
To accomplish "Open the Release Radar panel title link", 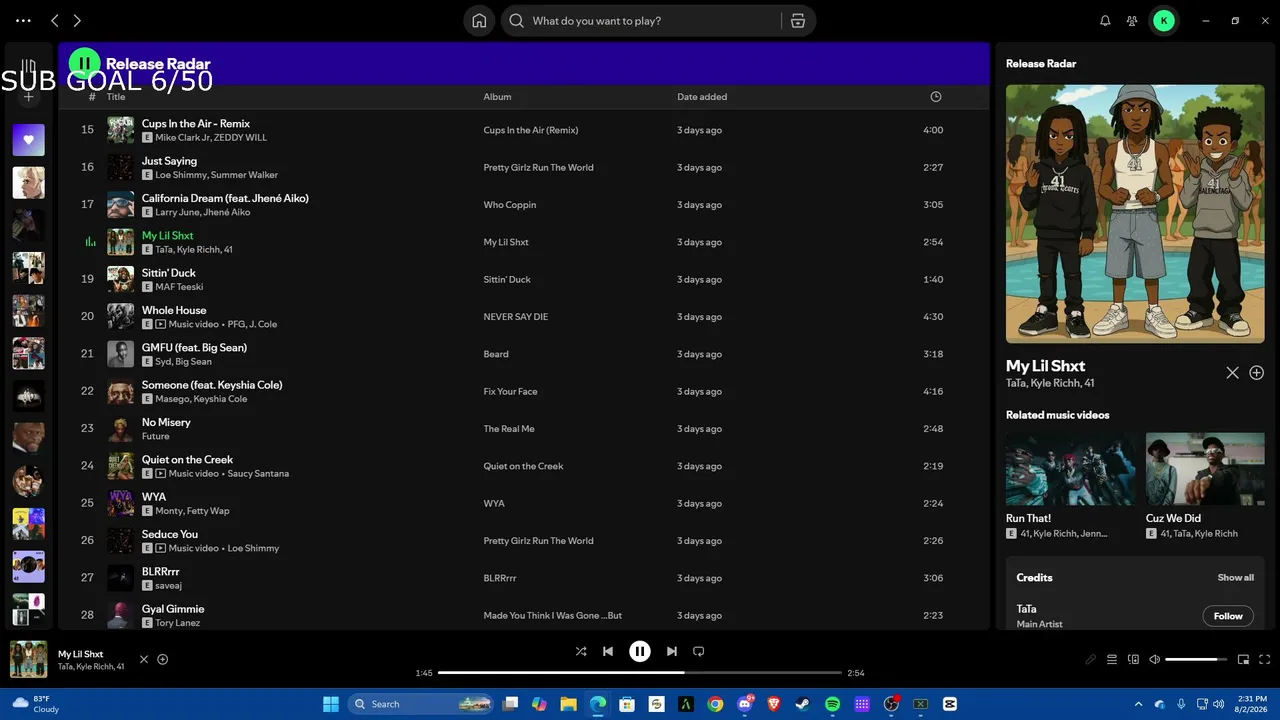I will 1041,63.
